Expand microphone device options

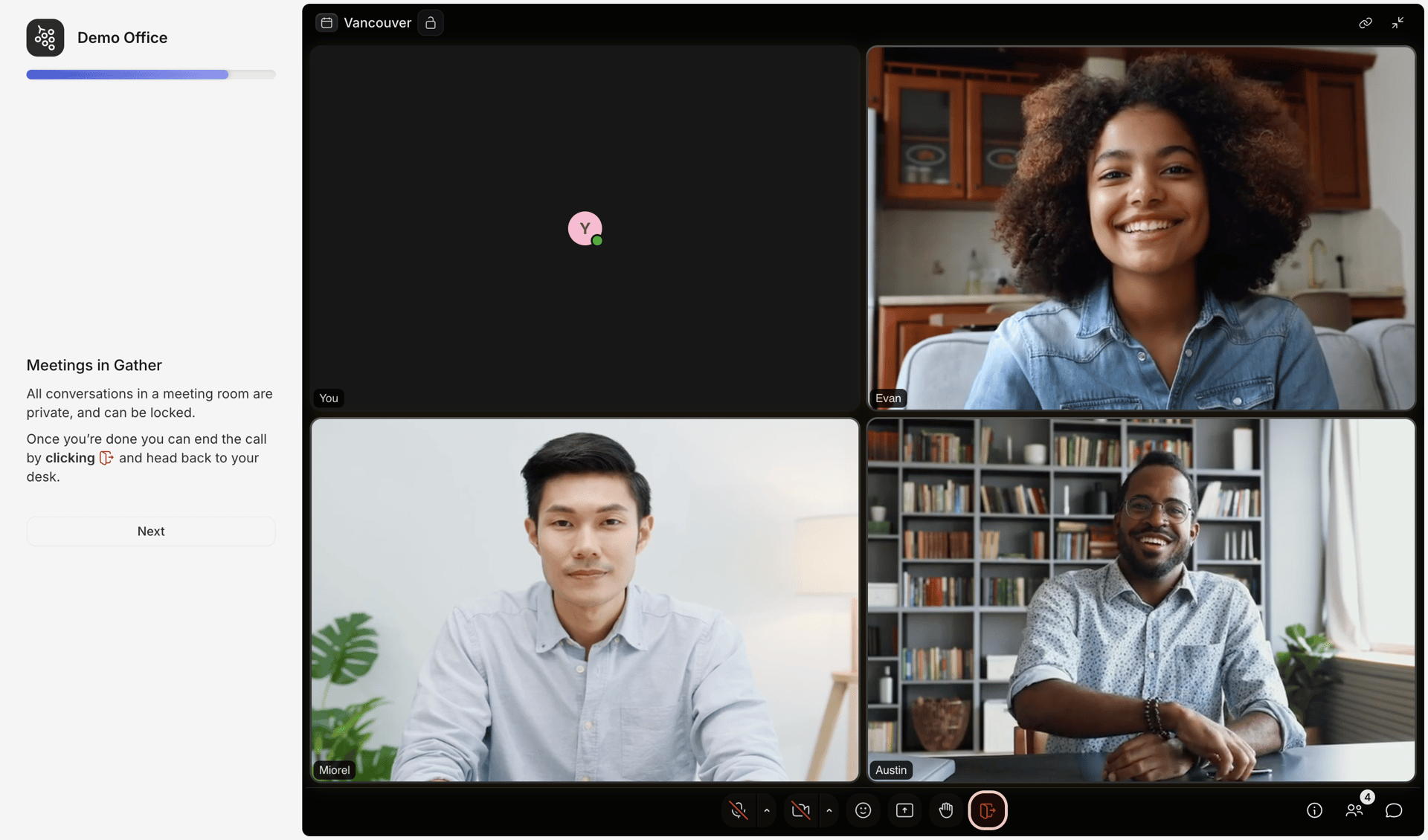768,810
